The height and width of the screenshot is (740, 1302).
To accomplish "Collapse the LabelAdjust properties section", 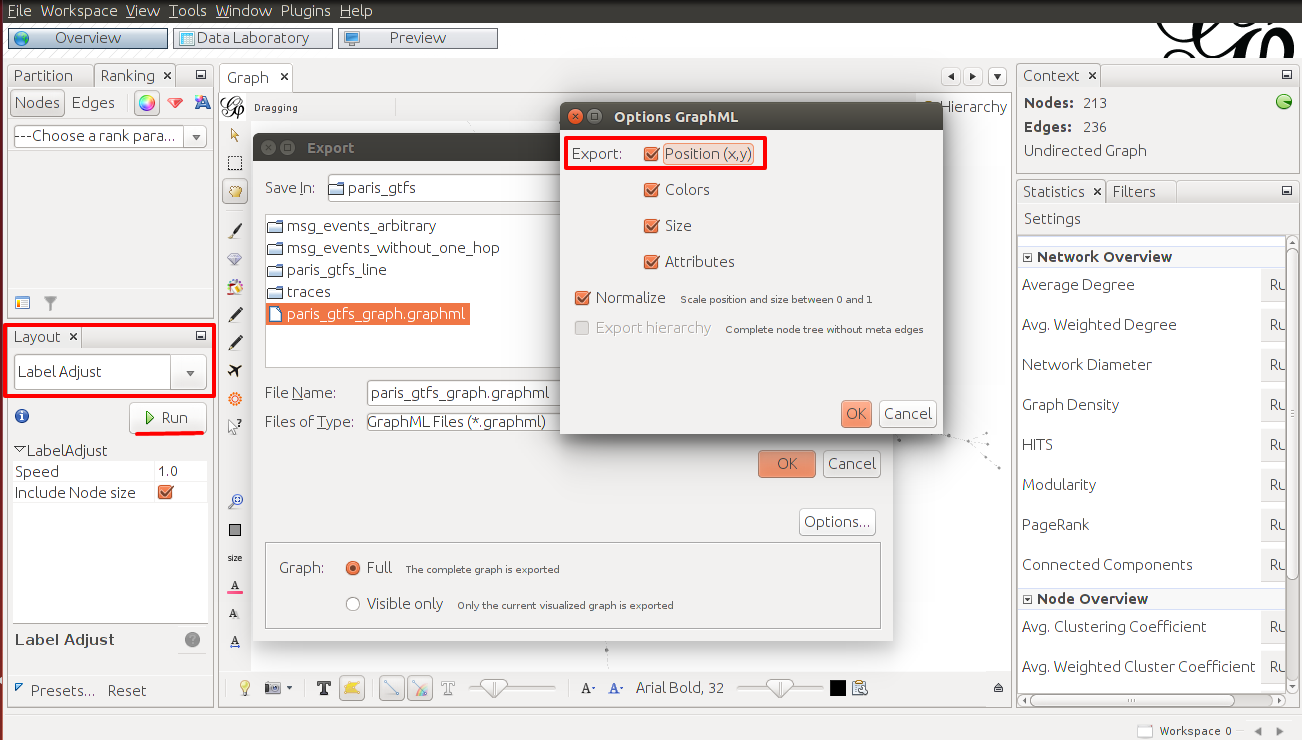I will (20, 451).
